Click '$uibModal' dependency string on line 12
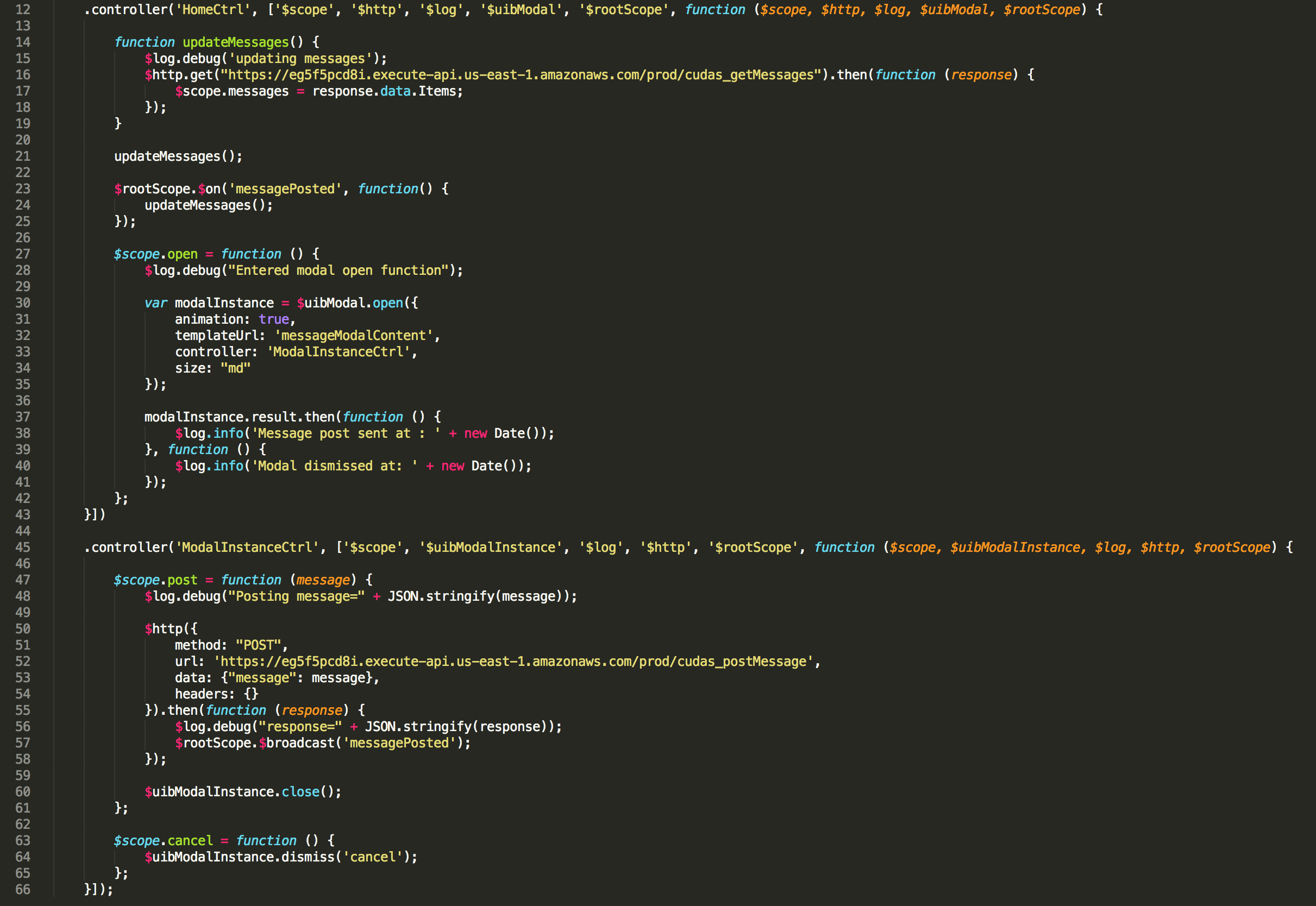Viewport: 1316px width, 906px height. (521, 10)
